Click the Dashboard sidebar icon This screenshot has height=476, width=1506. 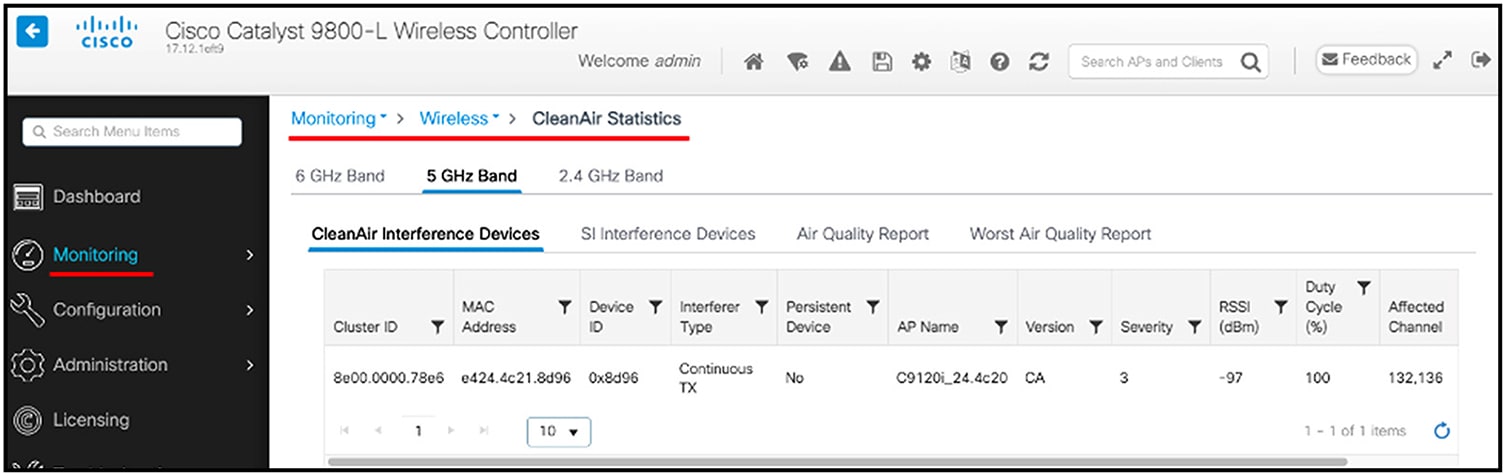[x=26, y=197]
